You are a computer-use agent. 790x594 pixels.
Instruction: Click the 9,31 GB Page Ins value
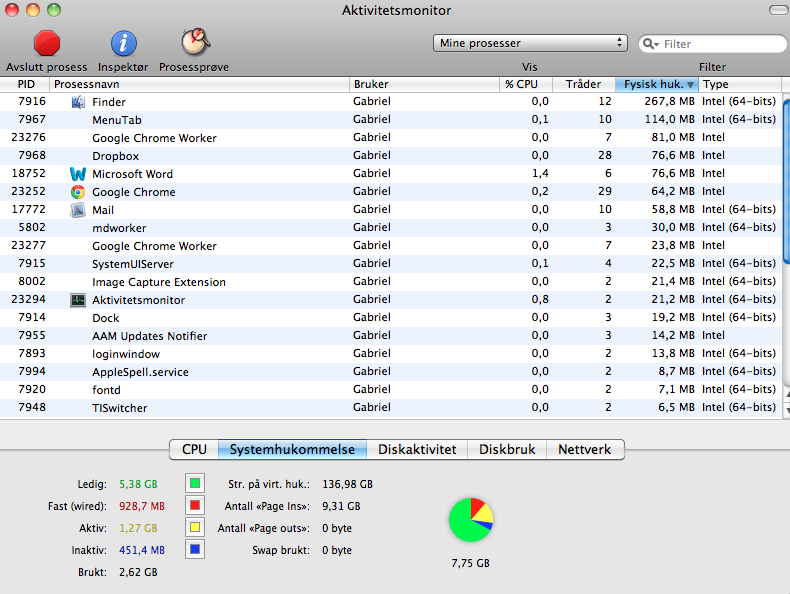point(341,506)
